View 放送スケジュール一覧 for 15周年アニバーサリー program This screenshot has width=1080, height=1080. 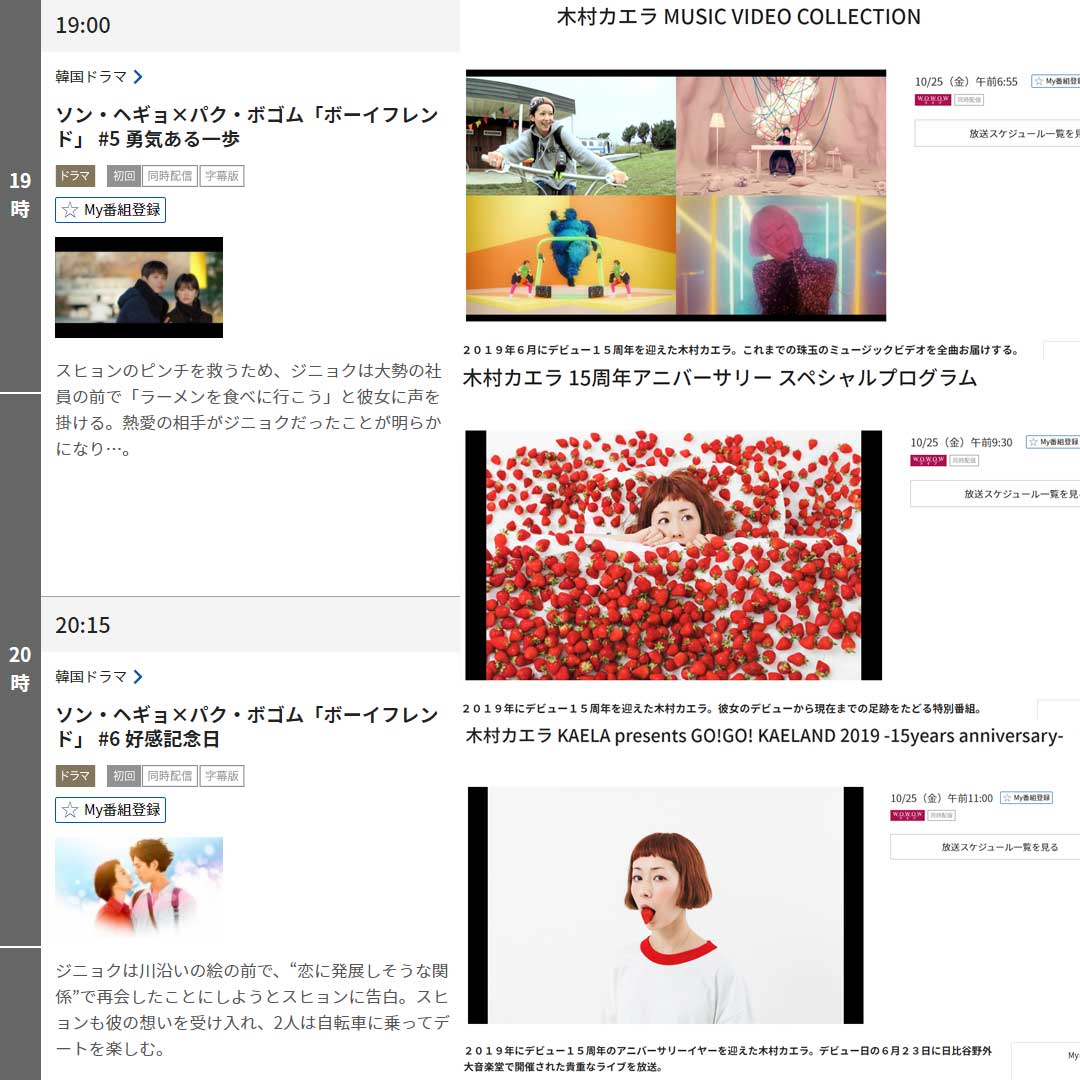coord(995,494)
